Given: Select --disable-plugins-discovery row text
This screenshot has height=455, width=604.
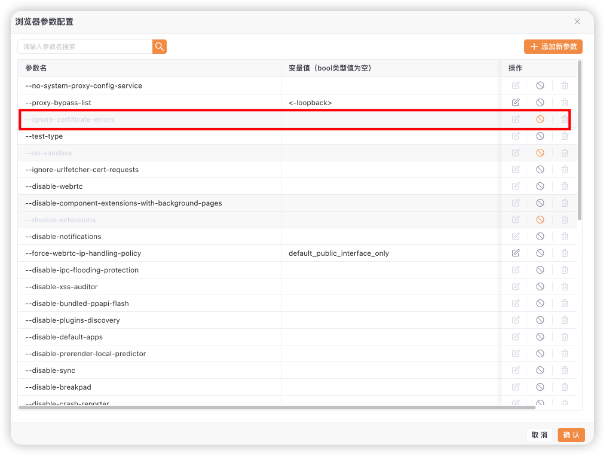Looking at the screenshot, I should tap(72, 321).
